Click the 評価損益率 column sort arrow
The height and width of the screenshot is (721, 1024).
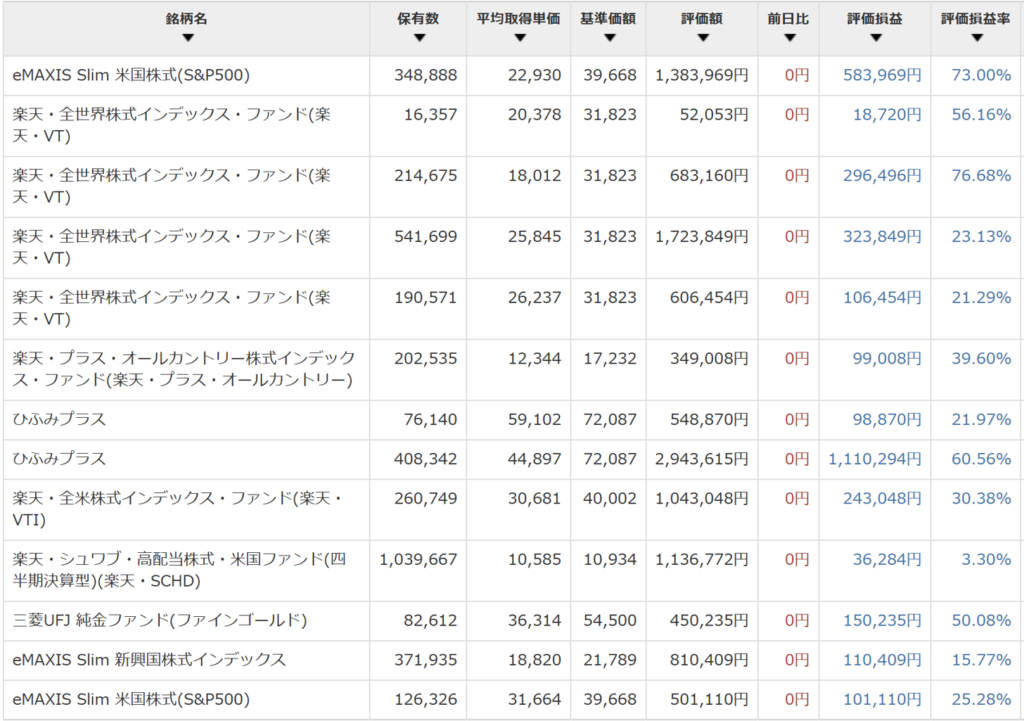tap(976, 38)
